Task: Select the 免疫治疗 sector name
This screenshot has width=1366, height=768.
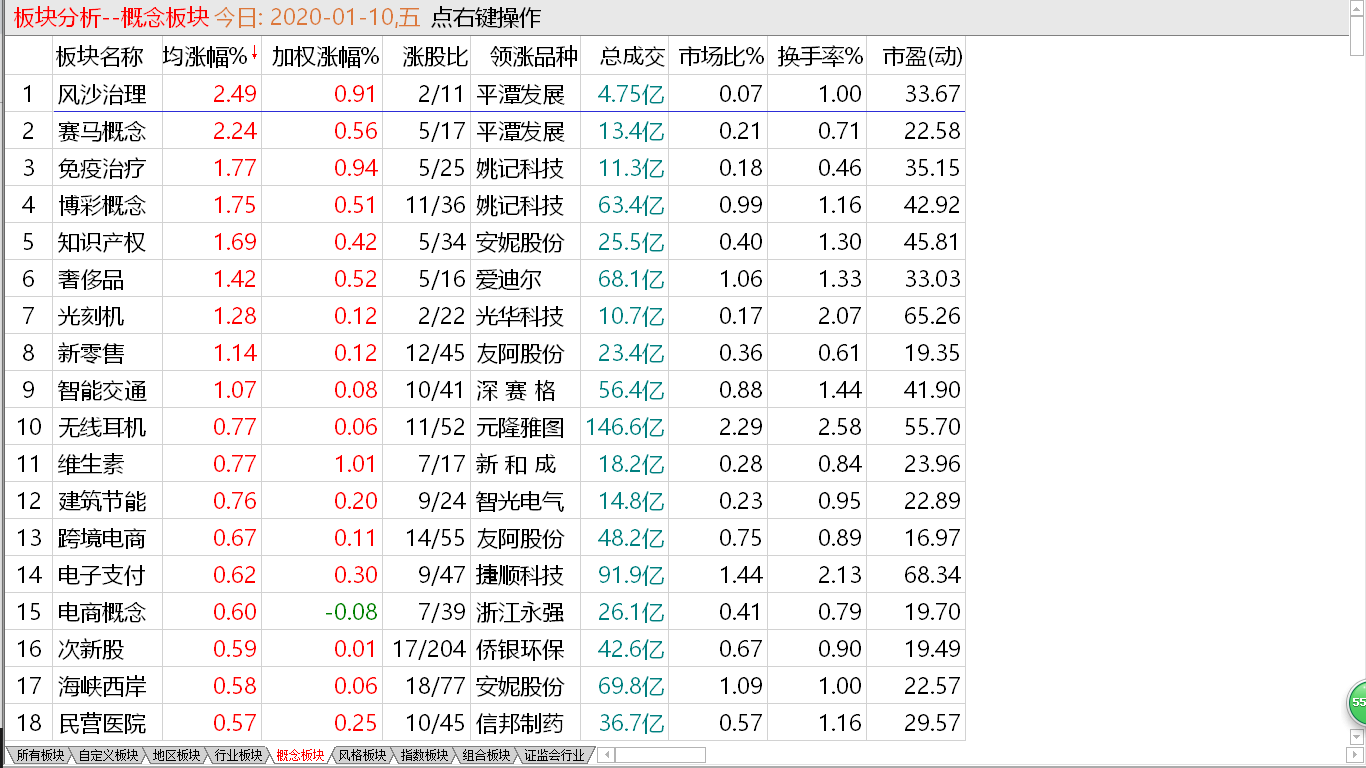Action: [x=102, y=168]
